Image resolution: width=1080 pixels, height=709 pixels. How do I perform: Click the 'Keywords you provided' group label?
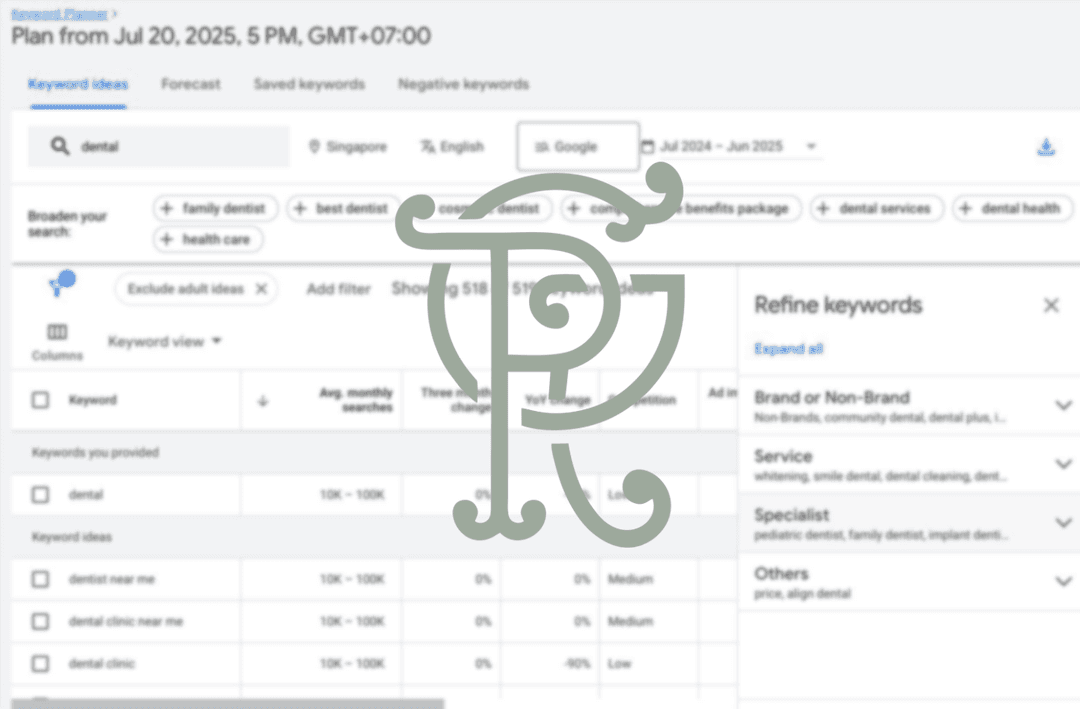95,453
